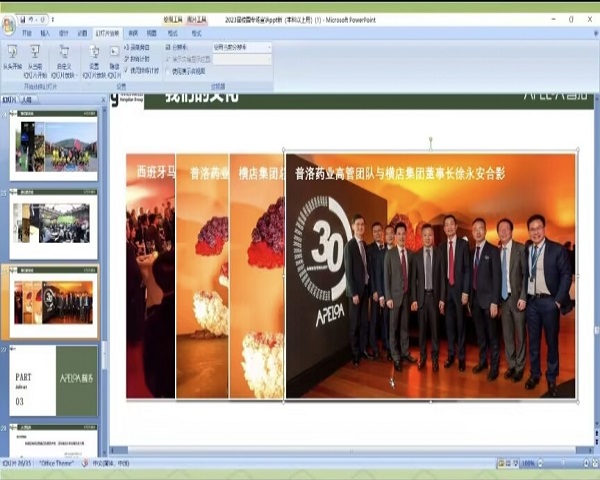Image resolution: width=600 pixels, height=480 pixels.
Task: Click the green rotation handle above selected picture
Action: [431, 139]
